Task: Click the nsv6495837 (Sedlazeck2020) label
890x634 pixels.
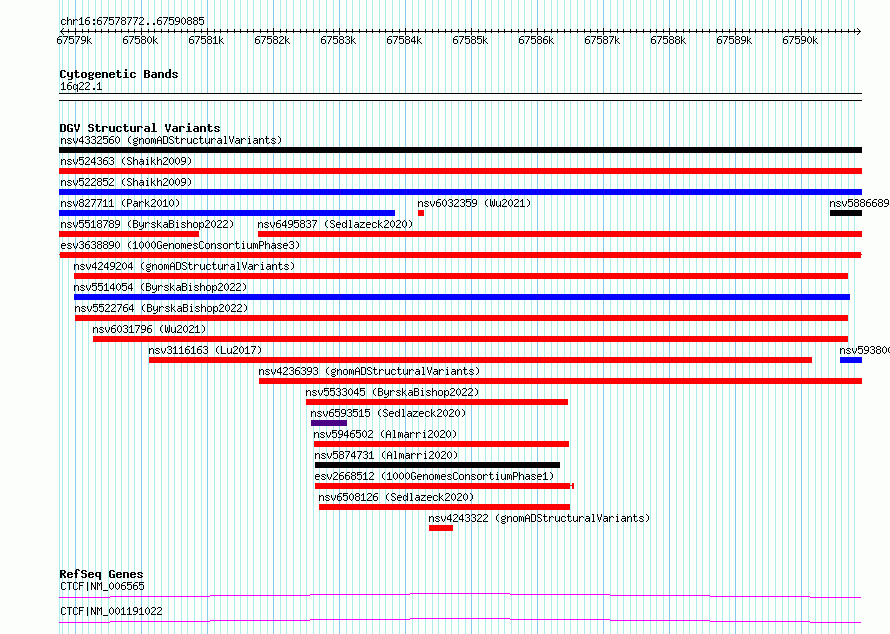Action: click(x=335, y=224)
